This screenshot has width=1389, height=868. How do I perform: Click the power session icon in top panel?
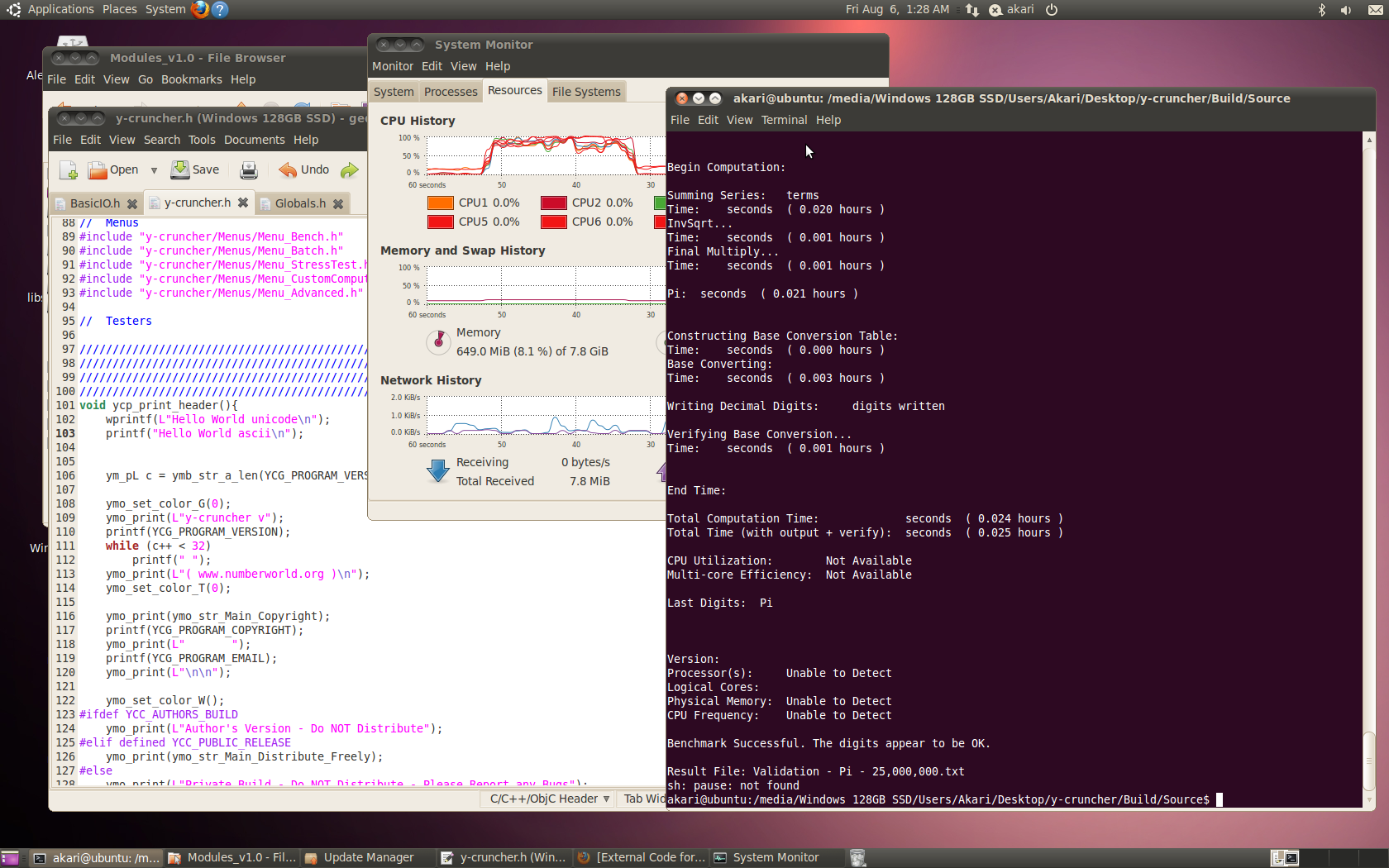pos(1052,10)
